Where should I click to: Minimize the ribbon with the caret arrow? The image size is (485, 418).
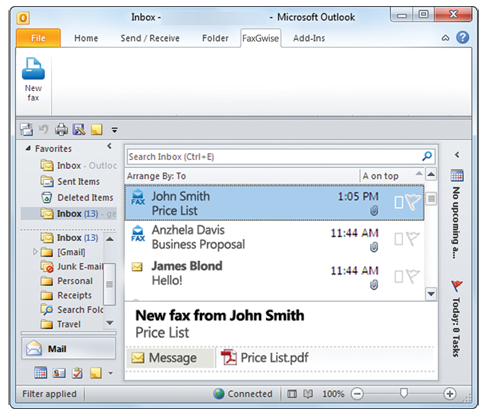[445, 38]
